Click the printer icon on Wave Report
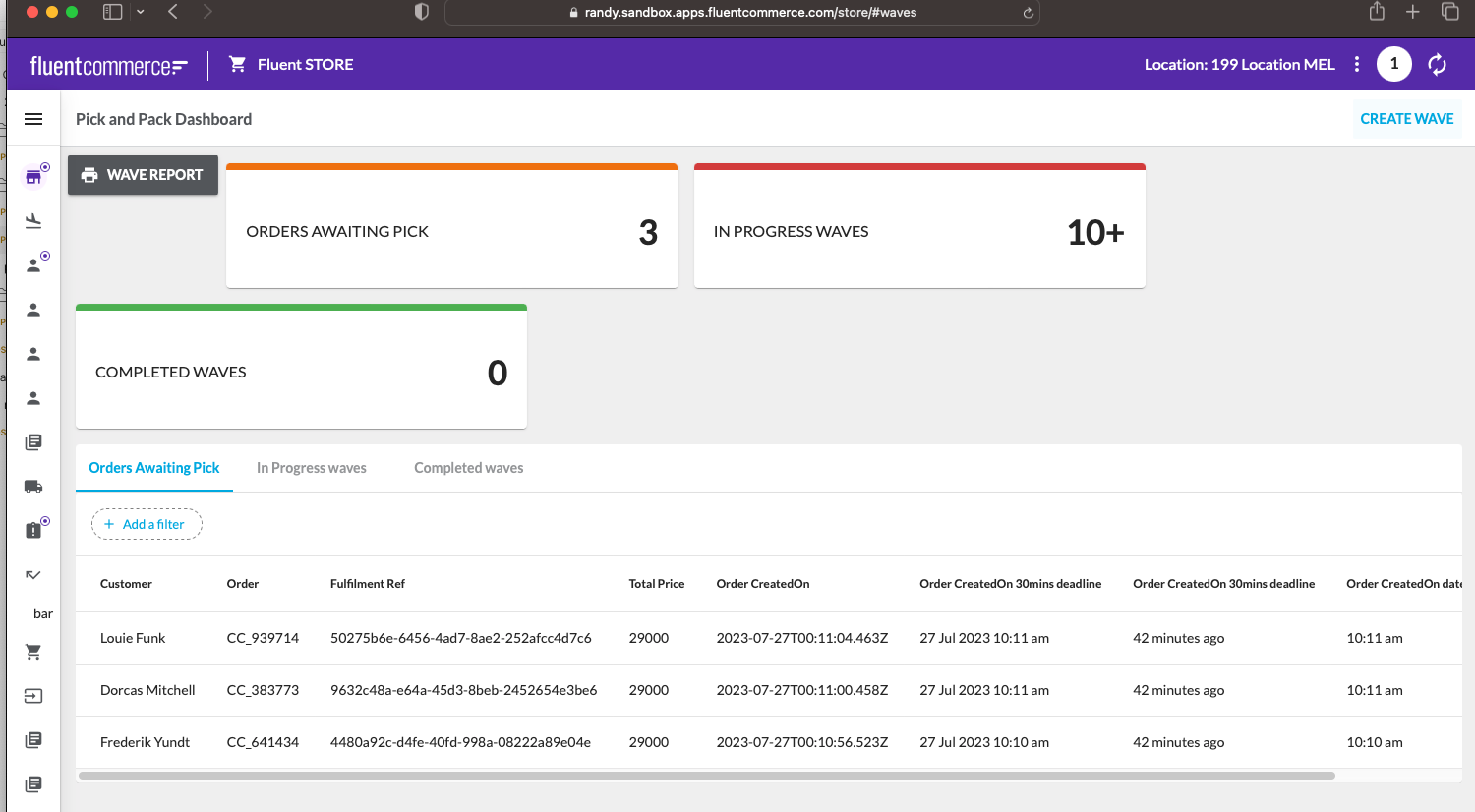This screenshot has width=1475, height=812. pos(89,175)
